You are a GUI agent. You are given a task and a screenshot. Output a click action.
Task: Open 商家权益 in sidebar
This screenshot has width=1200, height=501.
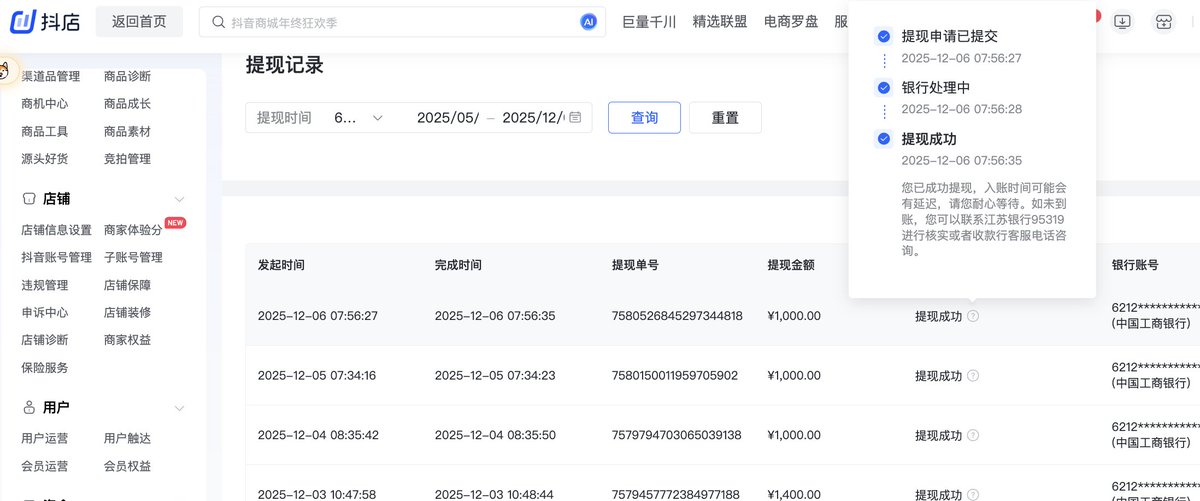(127, 340)
